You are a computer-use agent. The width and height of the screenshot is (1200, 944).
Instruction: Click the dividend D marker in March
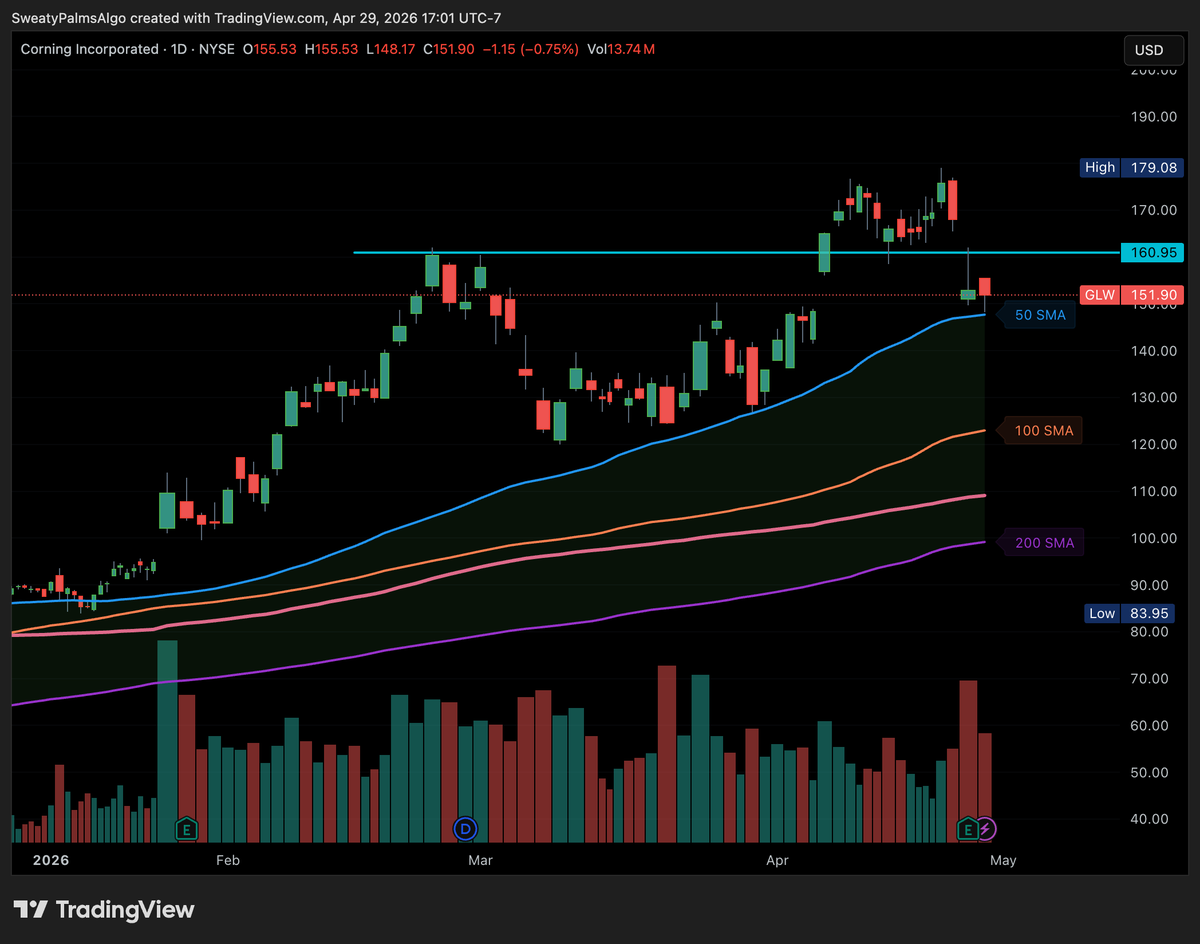click(466, 828)
